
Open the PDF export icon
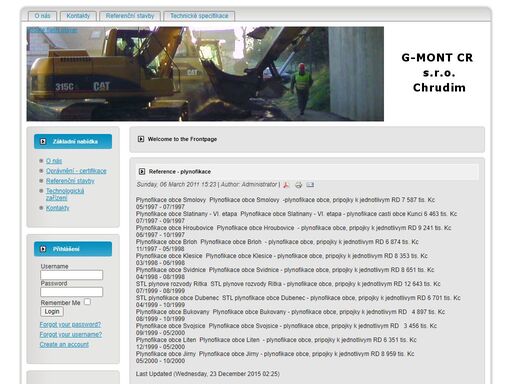[286, 185]
